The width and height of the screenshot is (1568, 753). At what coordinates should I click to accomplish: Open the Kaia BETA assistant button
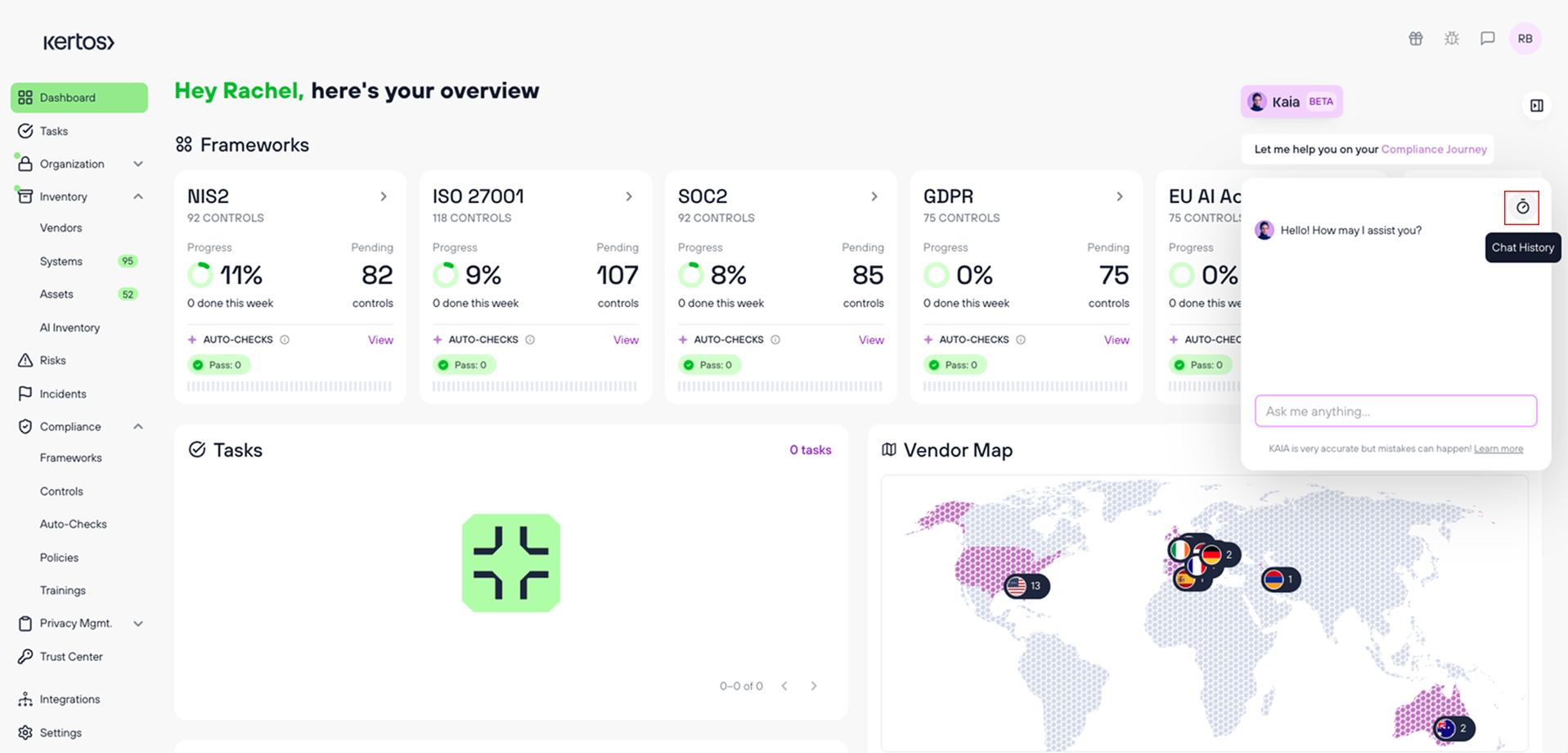pyautogui.click(x=1292, y=101)
